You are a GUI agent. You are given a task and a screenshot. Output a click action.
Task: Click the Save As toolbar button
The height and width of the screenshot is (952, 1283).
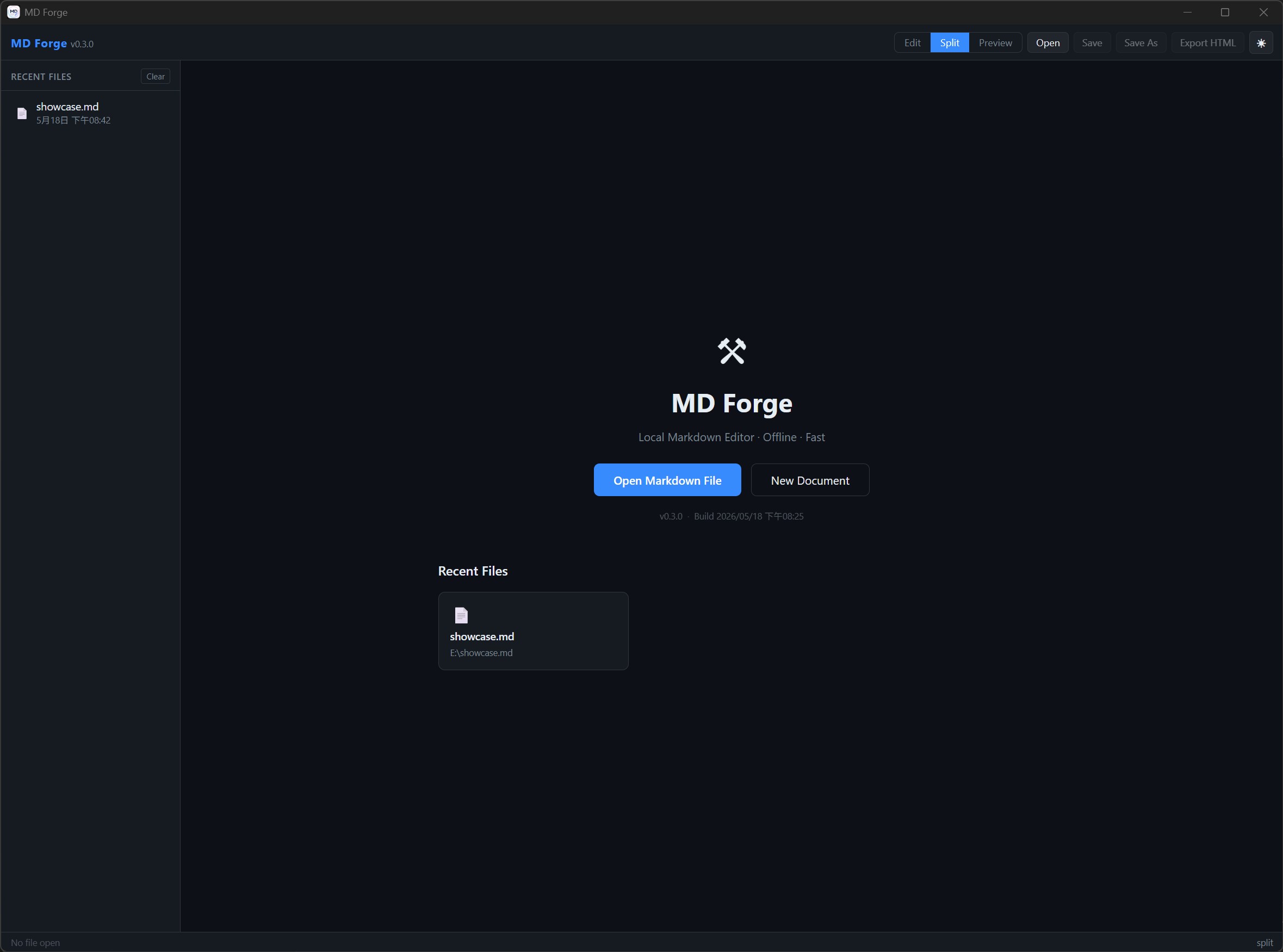[1141, 43]
